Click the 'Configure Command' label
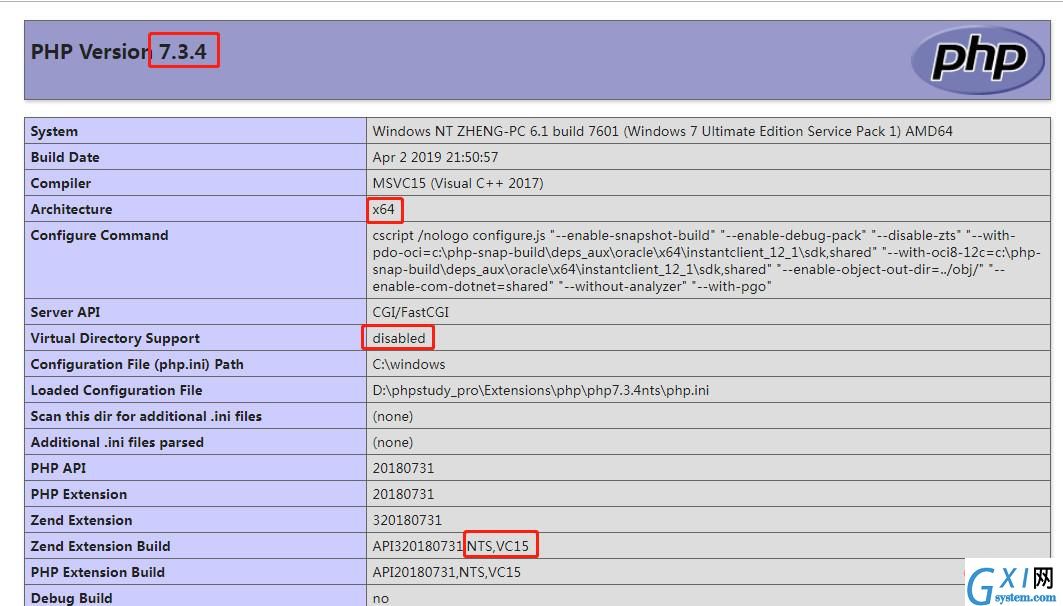Screen dimensions: 1063x606 [x=99, y=235]
